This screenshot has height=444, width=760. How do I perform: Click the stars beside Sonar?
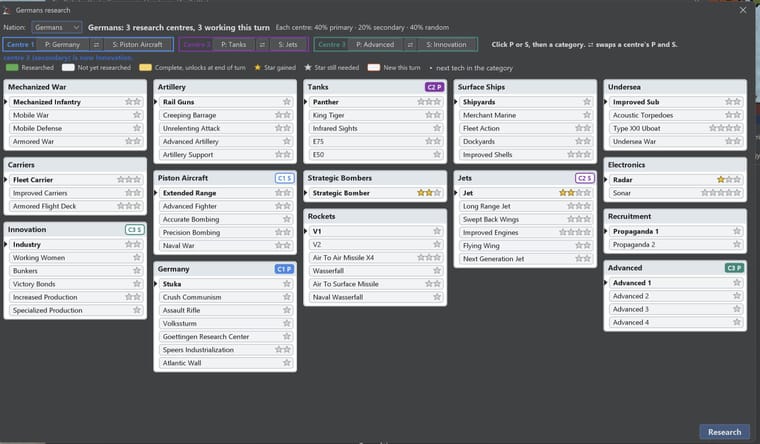(721, 193)
